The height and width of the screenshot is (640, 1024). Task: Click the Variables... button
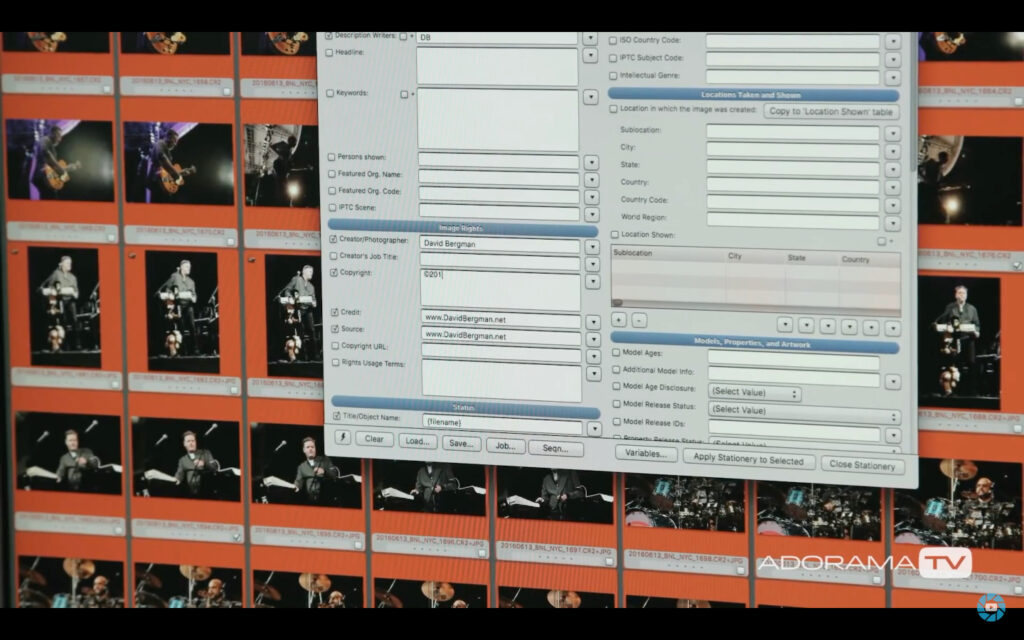(645, 453)
